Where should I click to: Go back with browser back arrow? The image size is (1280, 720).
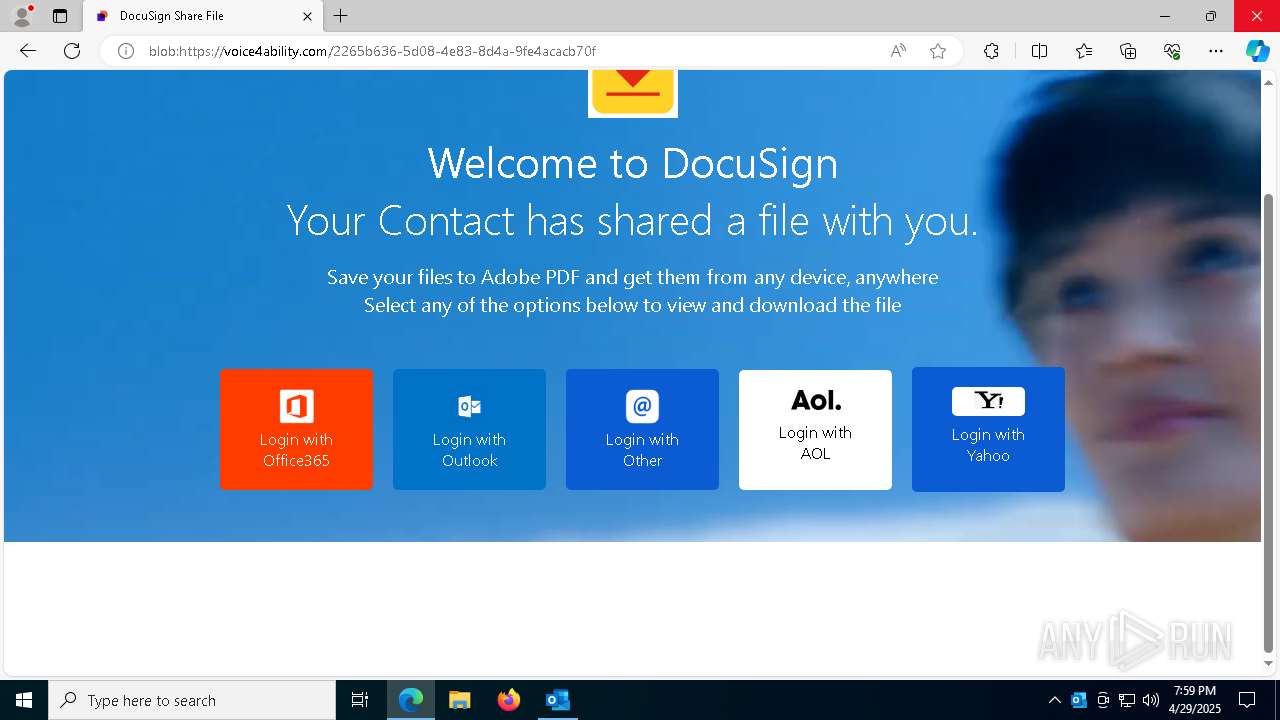28,51
